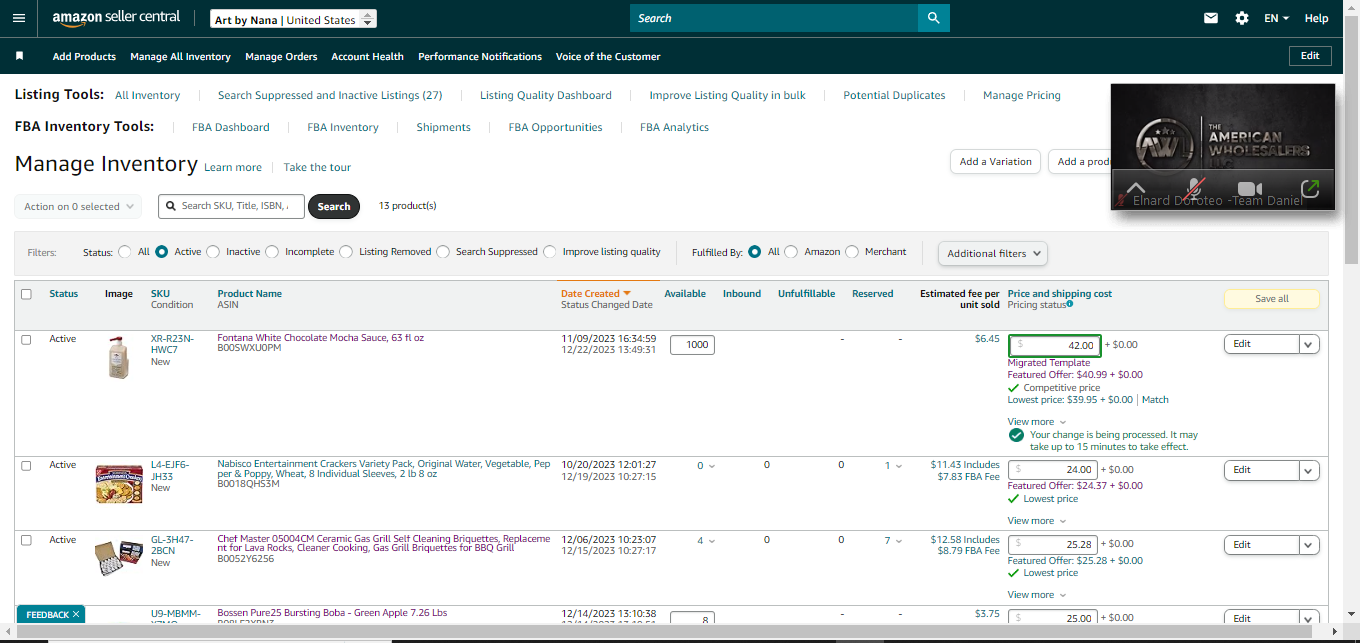Focus the Search SKU, Title, ISBN field
This screenshot has height=643, width=1360.
[x=231, y=206]
